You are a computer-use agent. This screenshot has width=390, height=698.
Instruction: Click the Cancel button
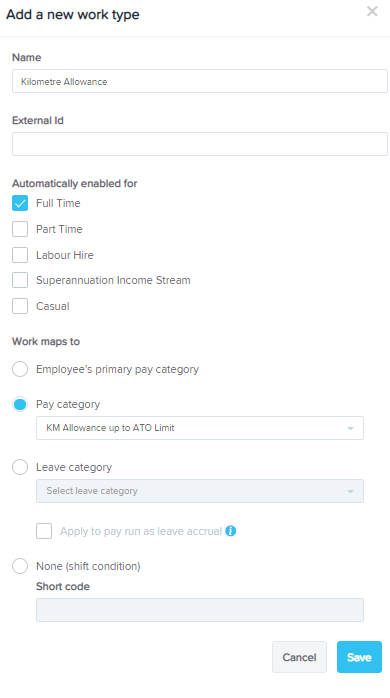tap(299, 657)
